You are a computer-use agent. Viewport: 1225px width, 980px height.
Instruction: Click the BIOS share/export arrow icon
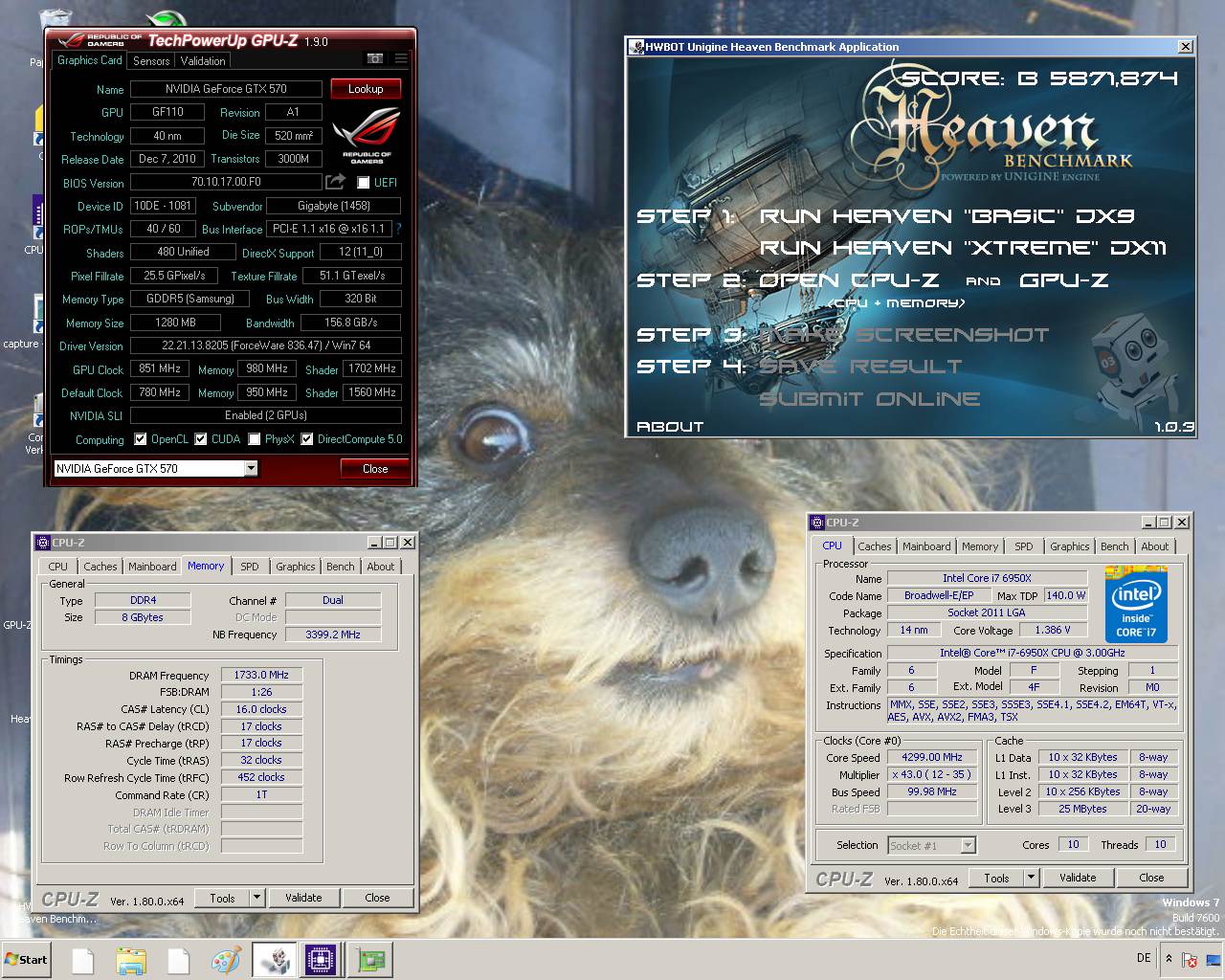click(336, 182)
